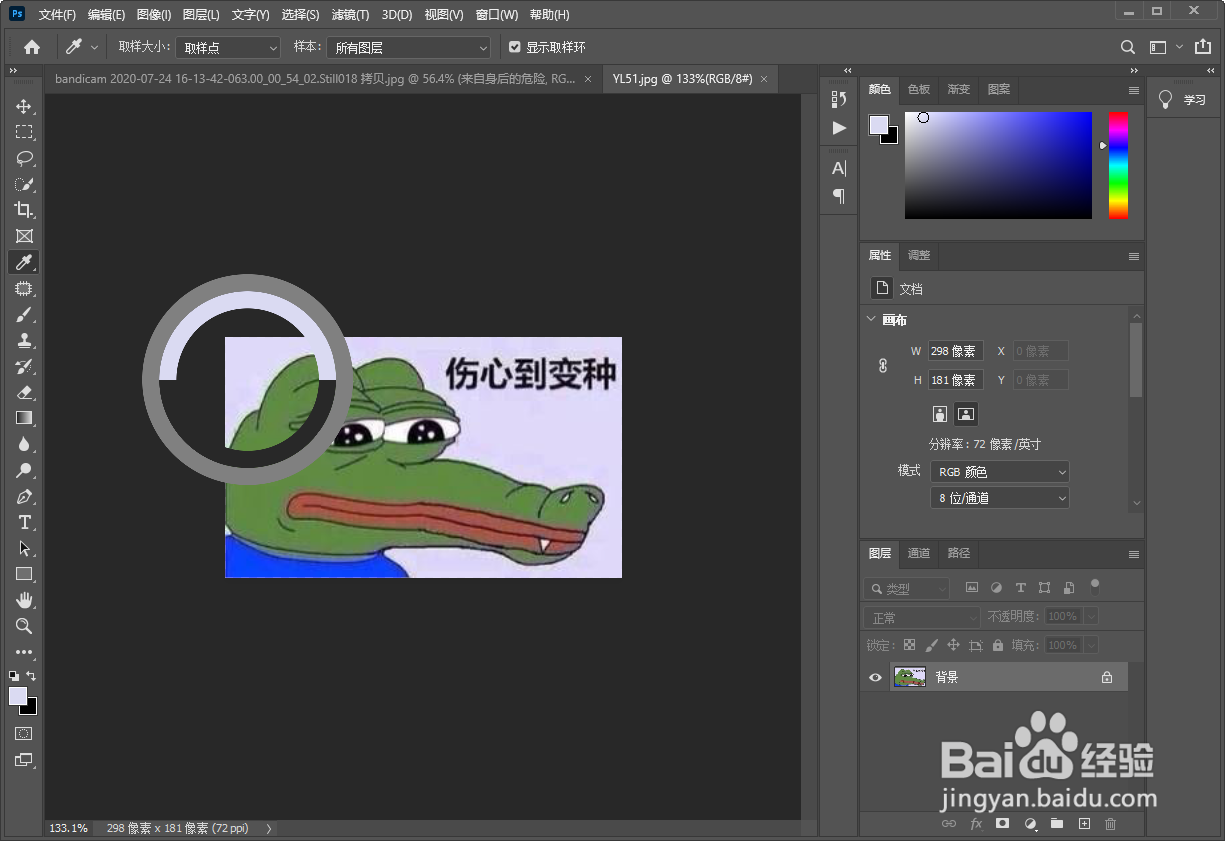1225x841 pixels.
Task: Toggle Show Sampling Ring checkbox
Action: pyautogui.click(x=515, y=47)
